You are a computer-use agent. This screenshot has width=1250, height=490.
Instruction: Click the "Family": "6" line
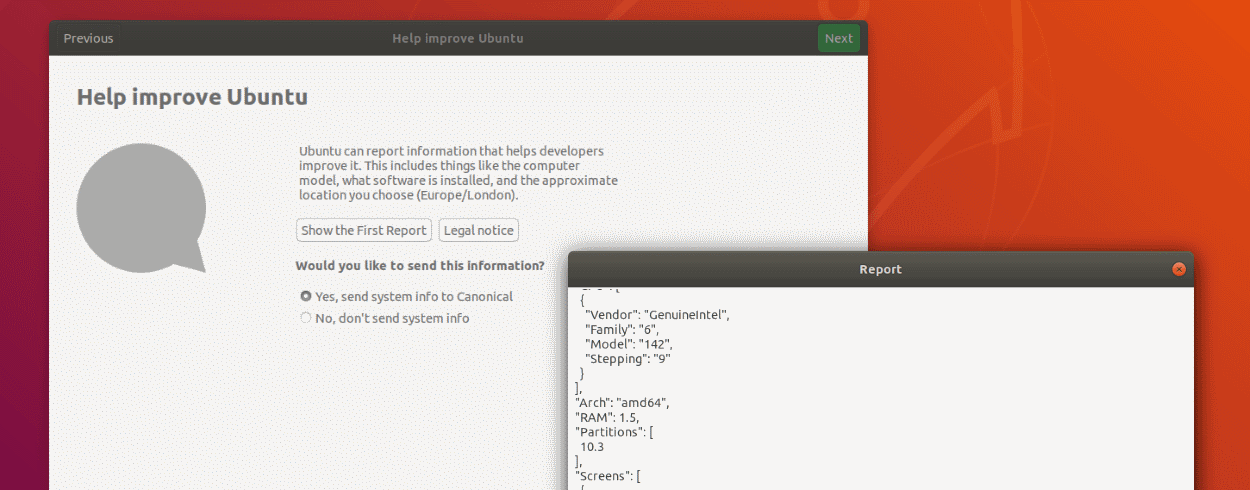622,329
